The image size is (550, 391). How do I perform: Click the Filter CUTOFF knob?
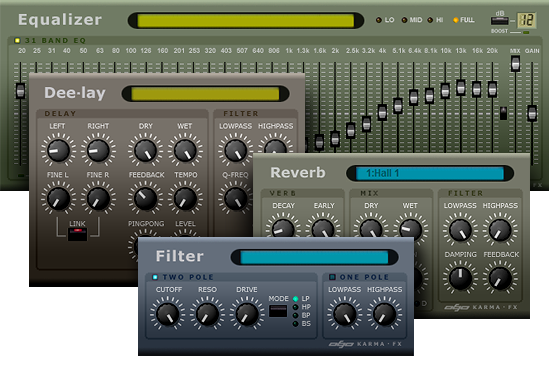click(167, 313)
